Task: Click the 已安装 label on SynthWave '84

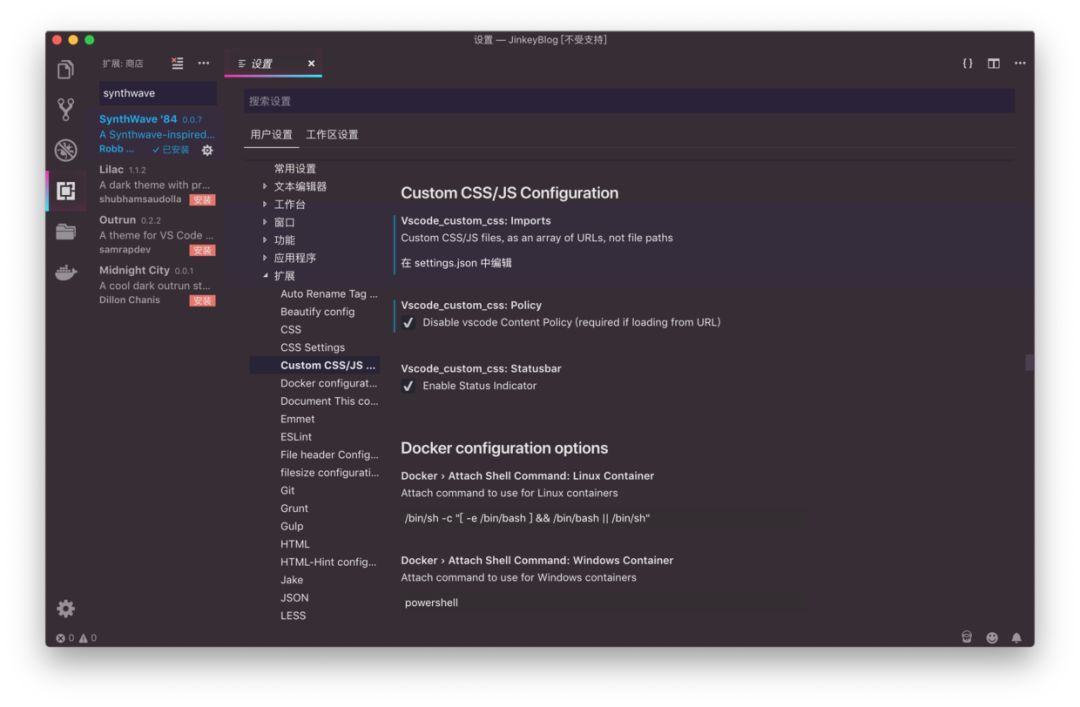Action: pyautogui.click(x=171, y=150)
